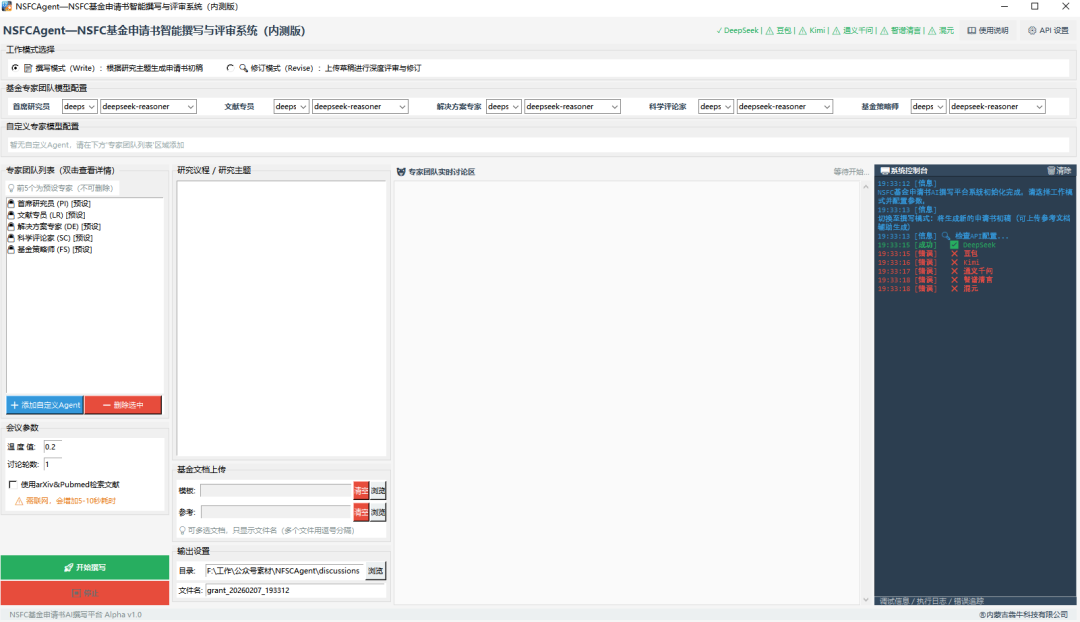Click lightbulb icon beside 可多选文档 hint
This screenshot has width=1080, height=622.
tap(183, 530)
